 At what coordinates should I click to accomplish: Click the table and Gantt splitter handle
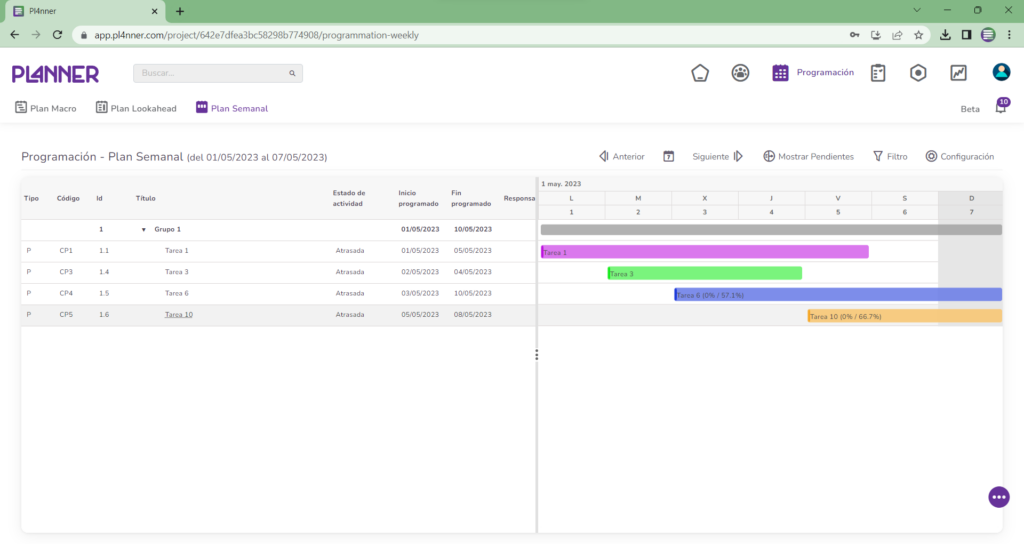[537, 355]
